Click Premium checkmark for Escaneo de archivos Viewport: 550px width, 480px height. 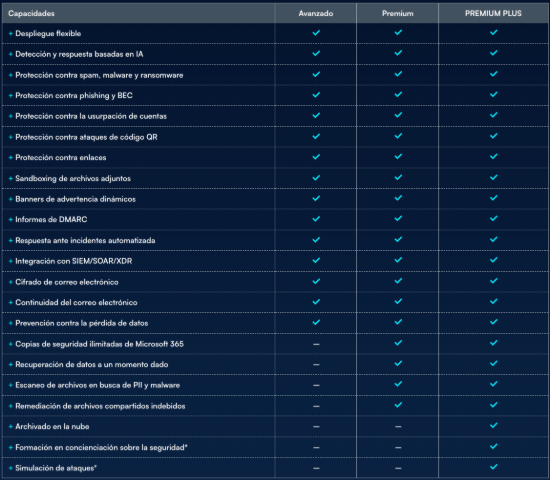click(398, 384)
